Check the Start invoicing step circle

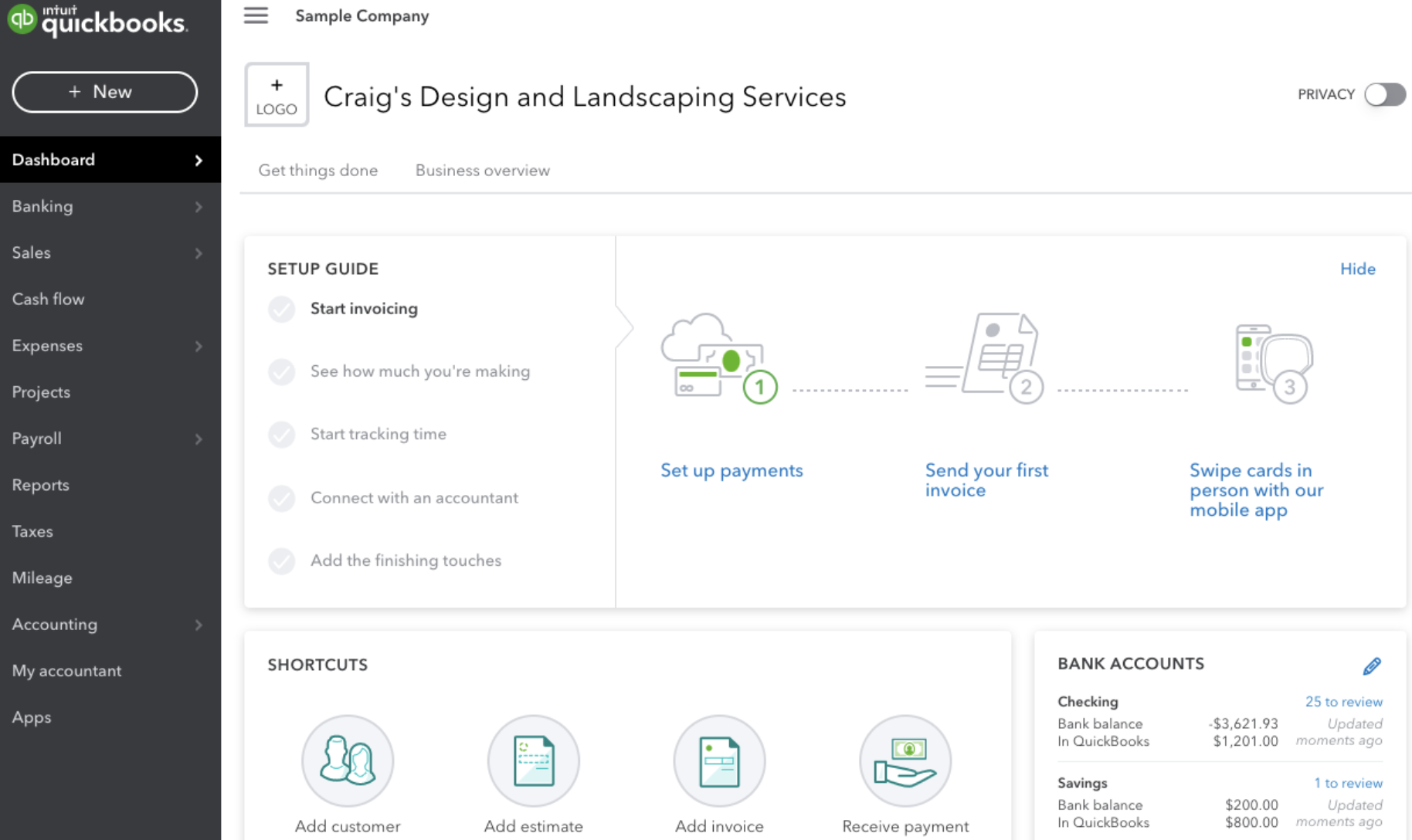click(x=282, y=309)
